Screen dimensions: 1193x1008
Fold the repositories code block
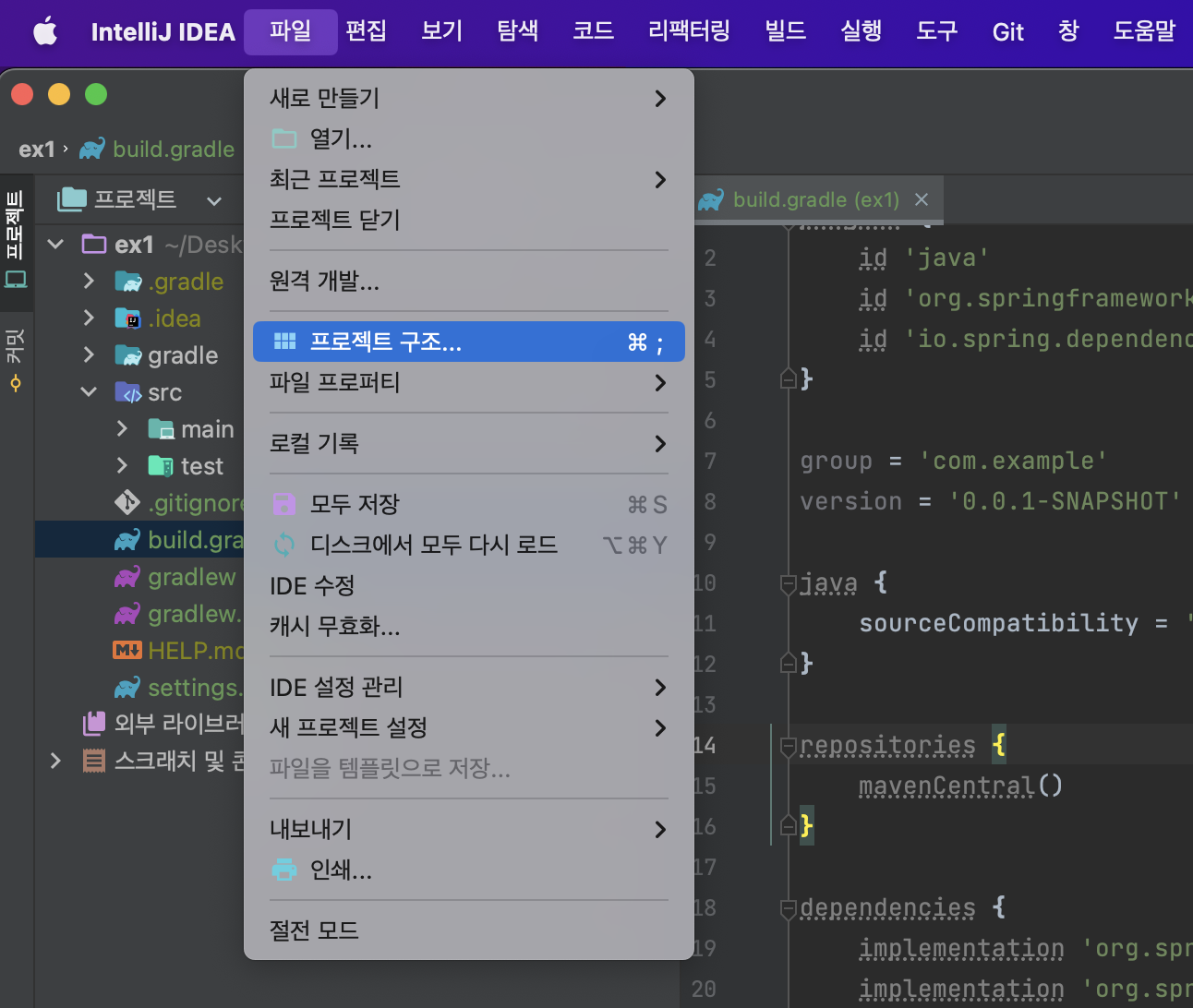pos(788,746)
